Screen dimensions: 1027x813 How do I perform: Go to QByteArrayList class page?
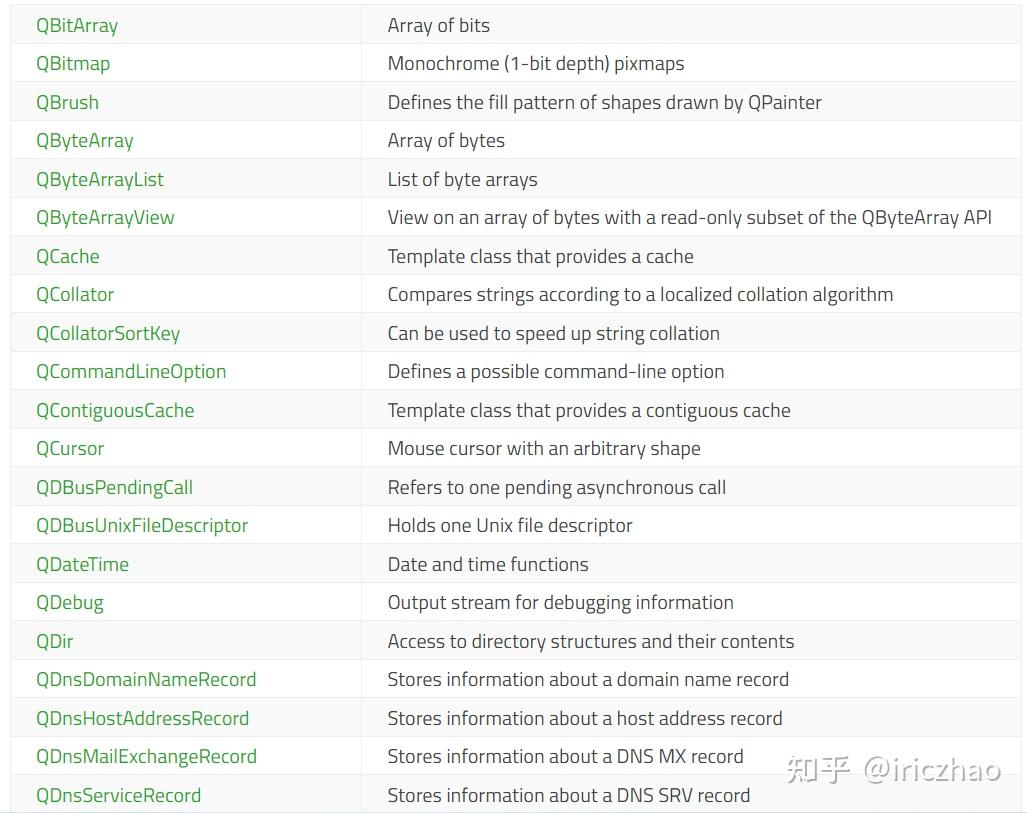(x=100, y=179)
